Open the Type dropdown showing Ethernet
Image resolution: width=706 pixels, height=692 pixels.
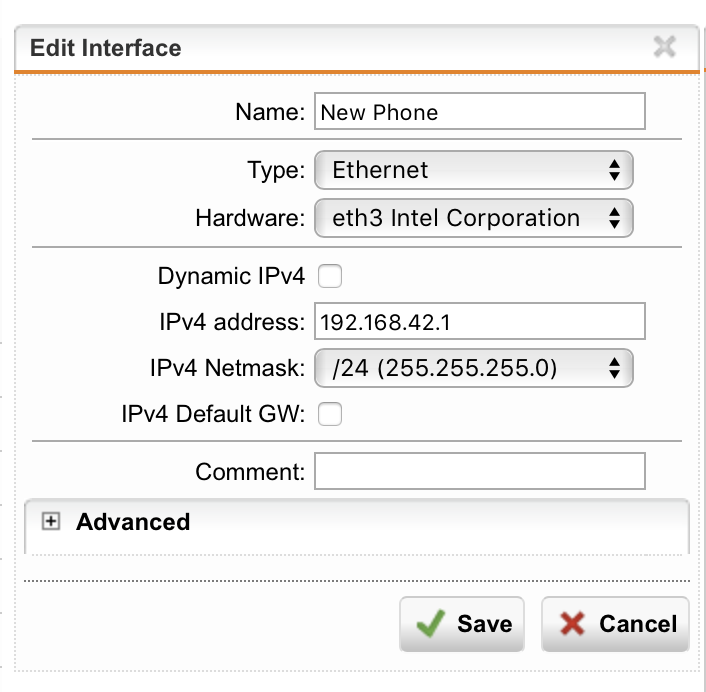[x=474, y=170]
